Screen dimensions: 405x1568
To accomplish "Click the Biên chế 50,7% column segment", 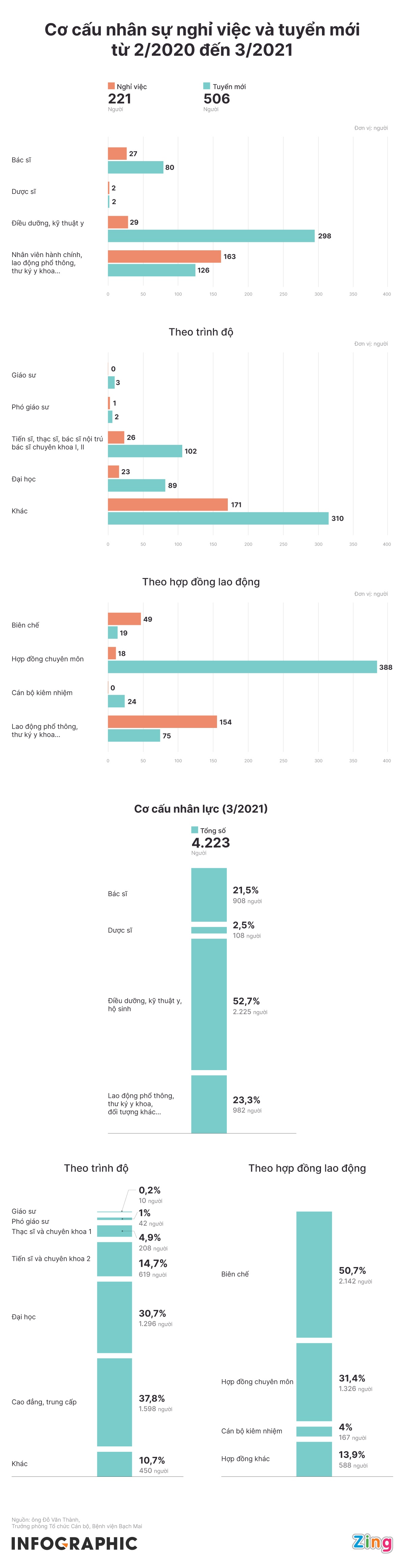I will click(x=314, y=1274).
